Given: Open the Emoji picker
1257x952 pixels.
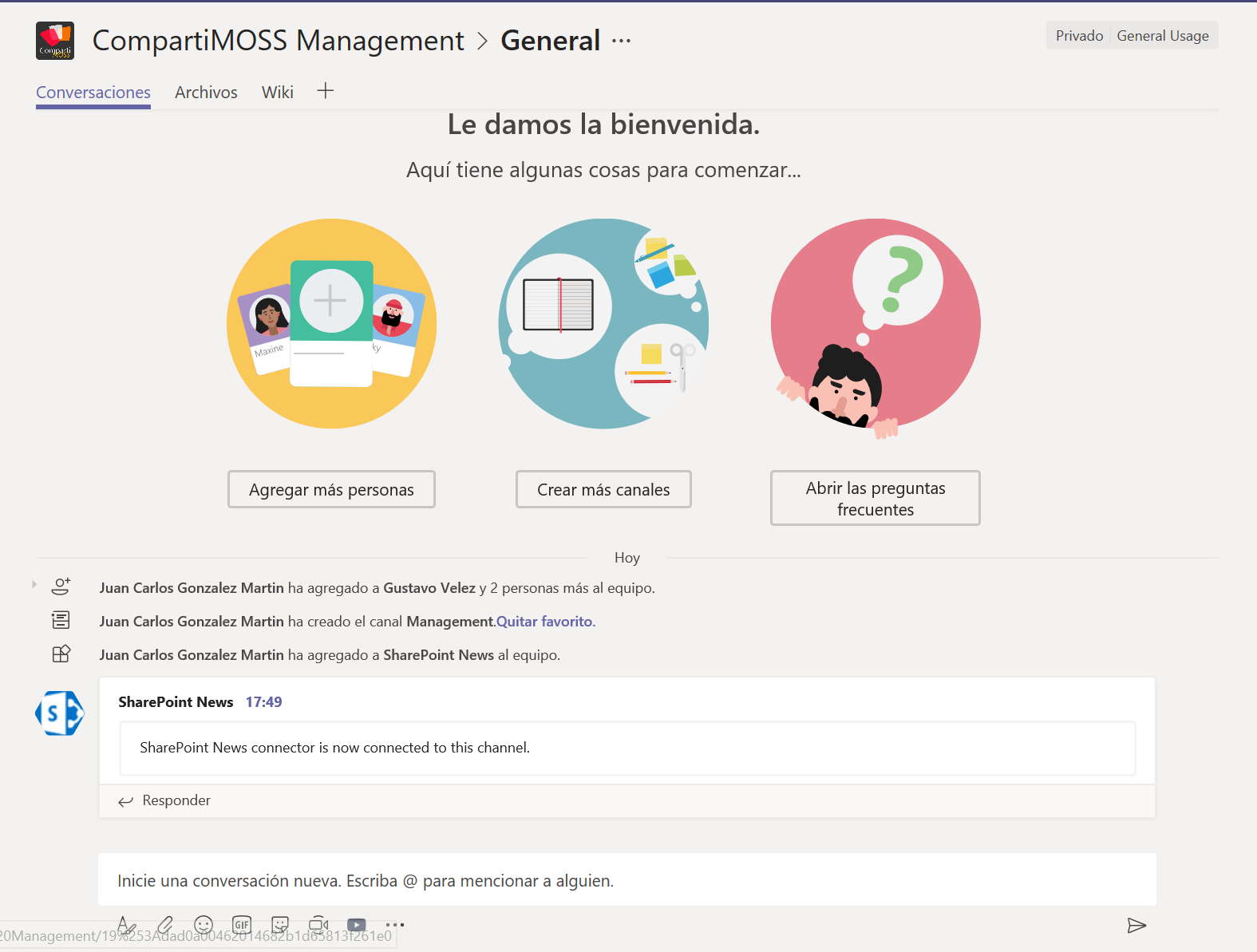Looking at the screenshot, I should pyautogui.click(x=204, y=925).
